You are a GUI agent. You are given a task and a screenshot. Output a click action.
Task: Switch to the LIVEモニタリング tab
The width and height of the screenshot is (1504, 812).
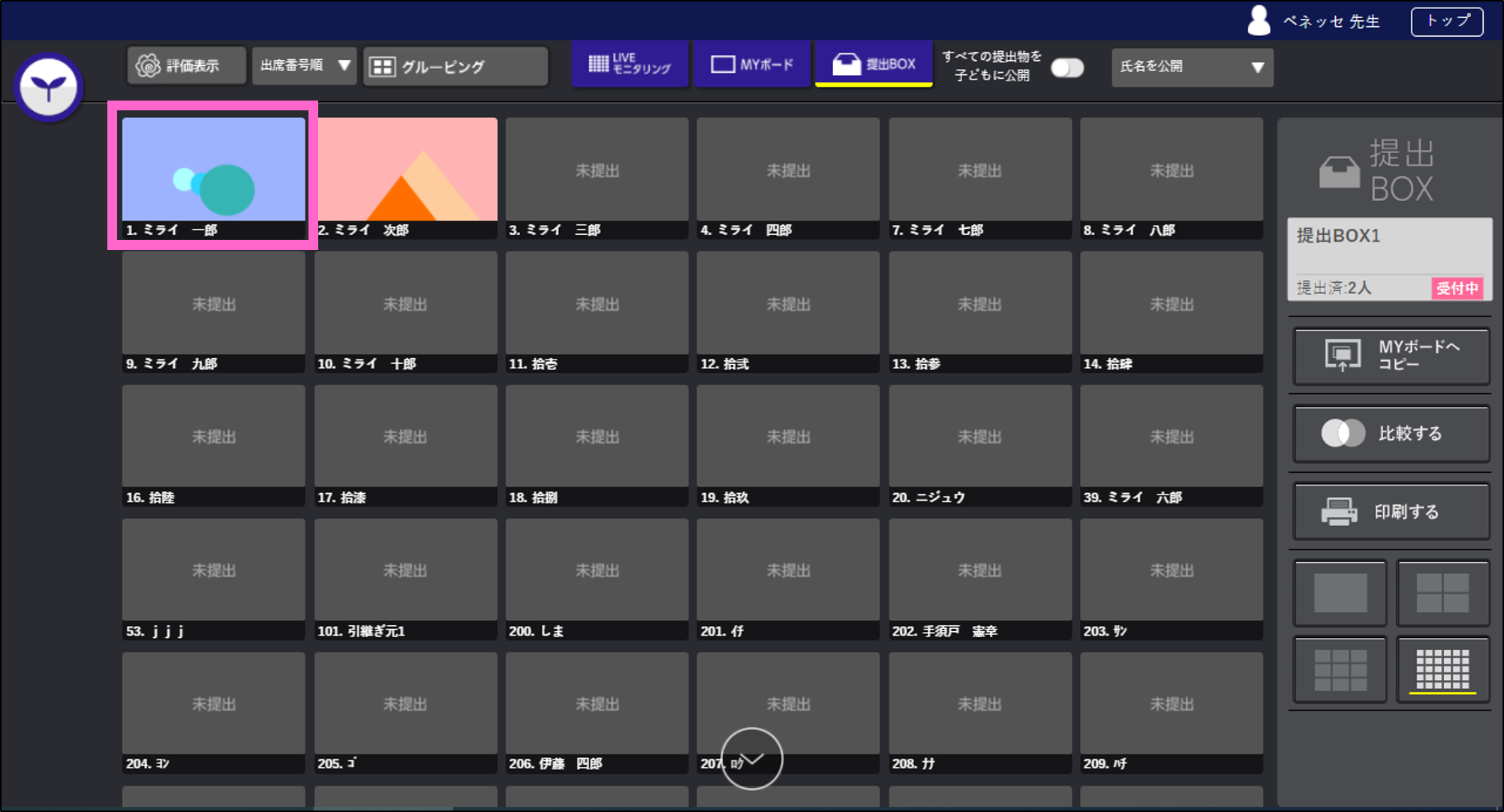coord(630,65)
